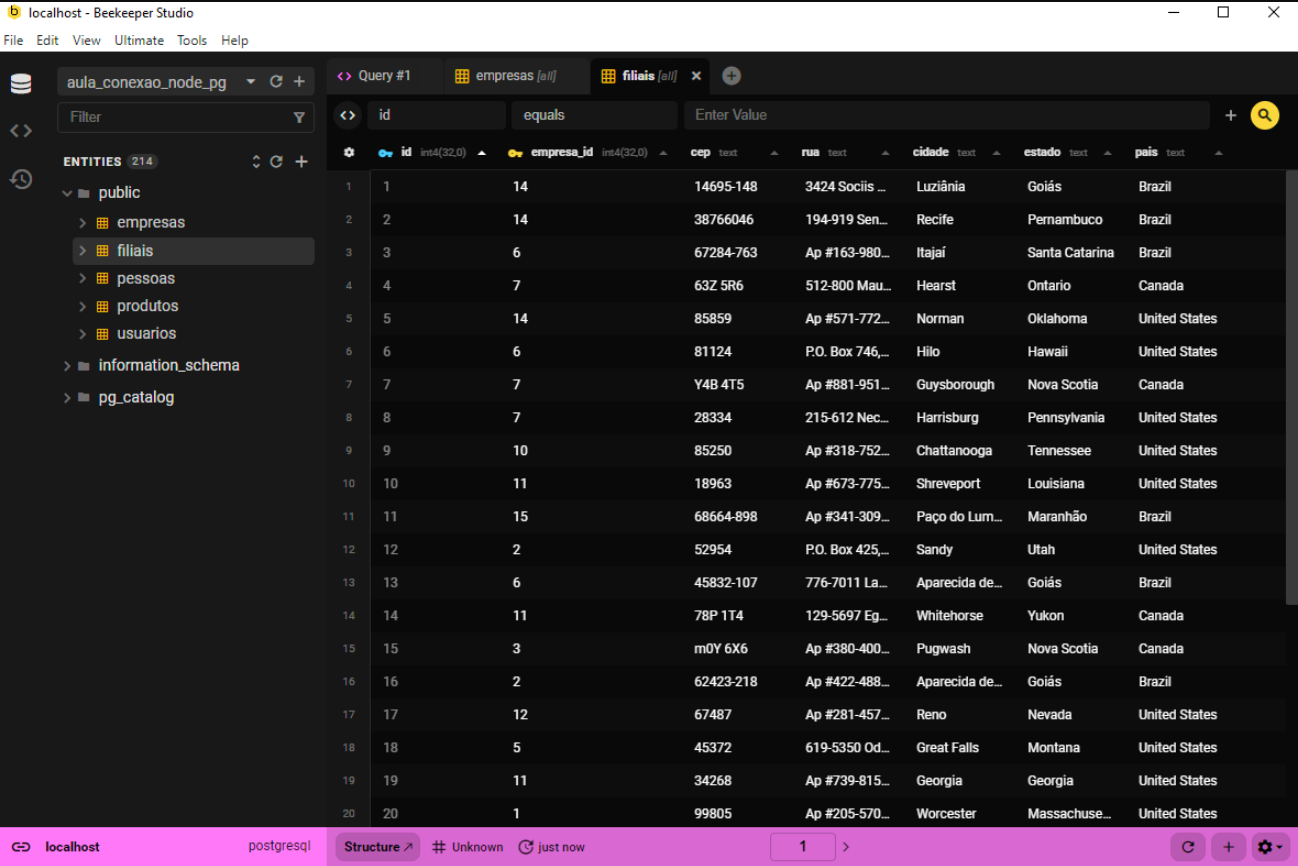Click the Unknown row count indicator
1298x866 pixels.
[468, 847]
